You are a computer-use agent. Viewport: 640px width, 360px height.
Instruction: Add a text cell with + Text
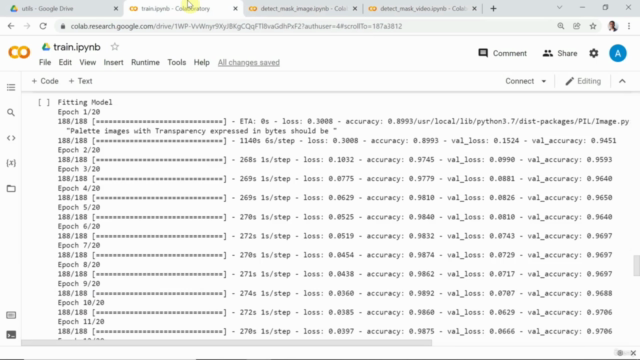[x=80, y=81]
